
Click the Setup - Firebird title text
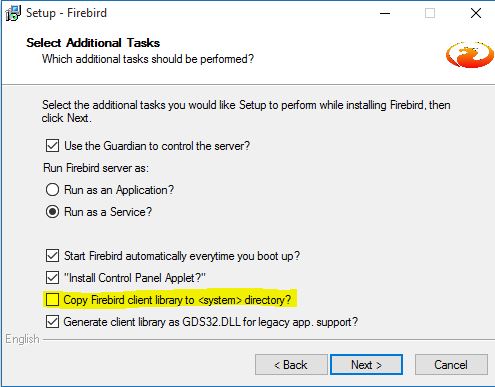(x=67, y=13)
